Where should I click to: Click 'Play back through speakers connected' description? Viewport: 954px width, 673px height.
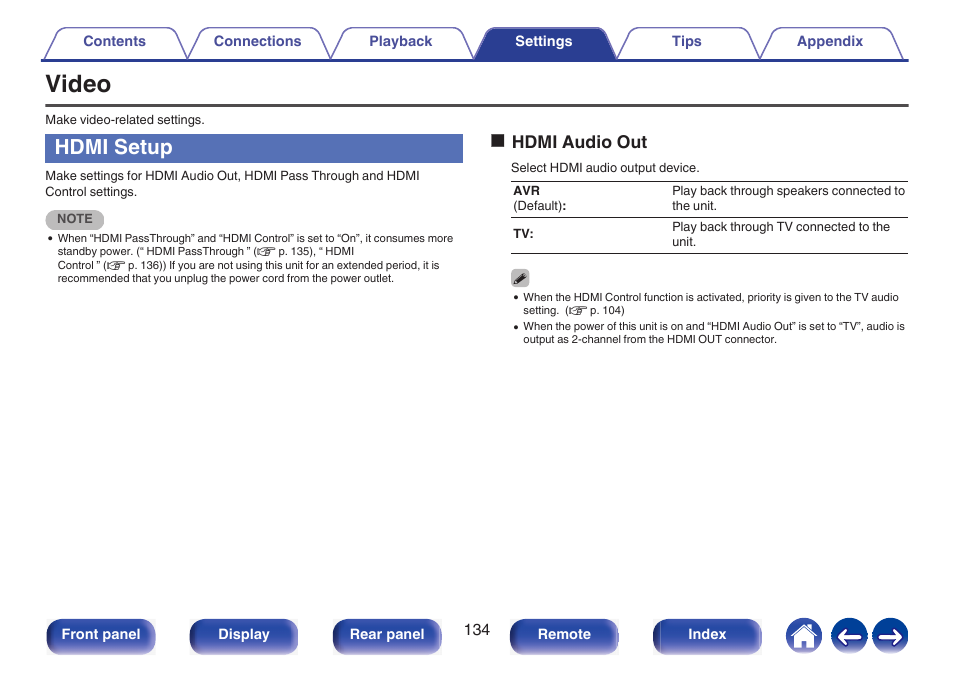coord(789,198)
